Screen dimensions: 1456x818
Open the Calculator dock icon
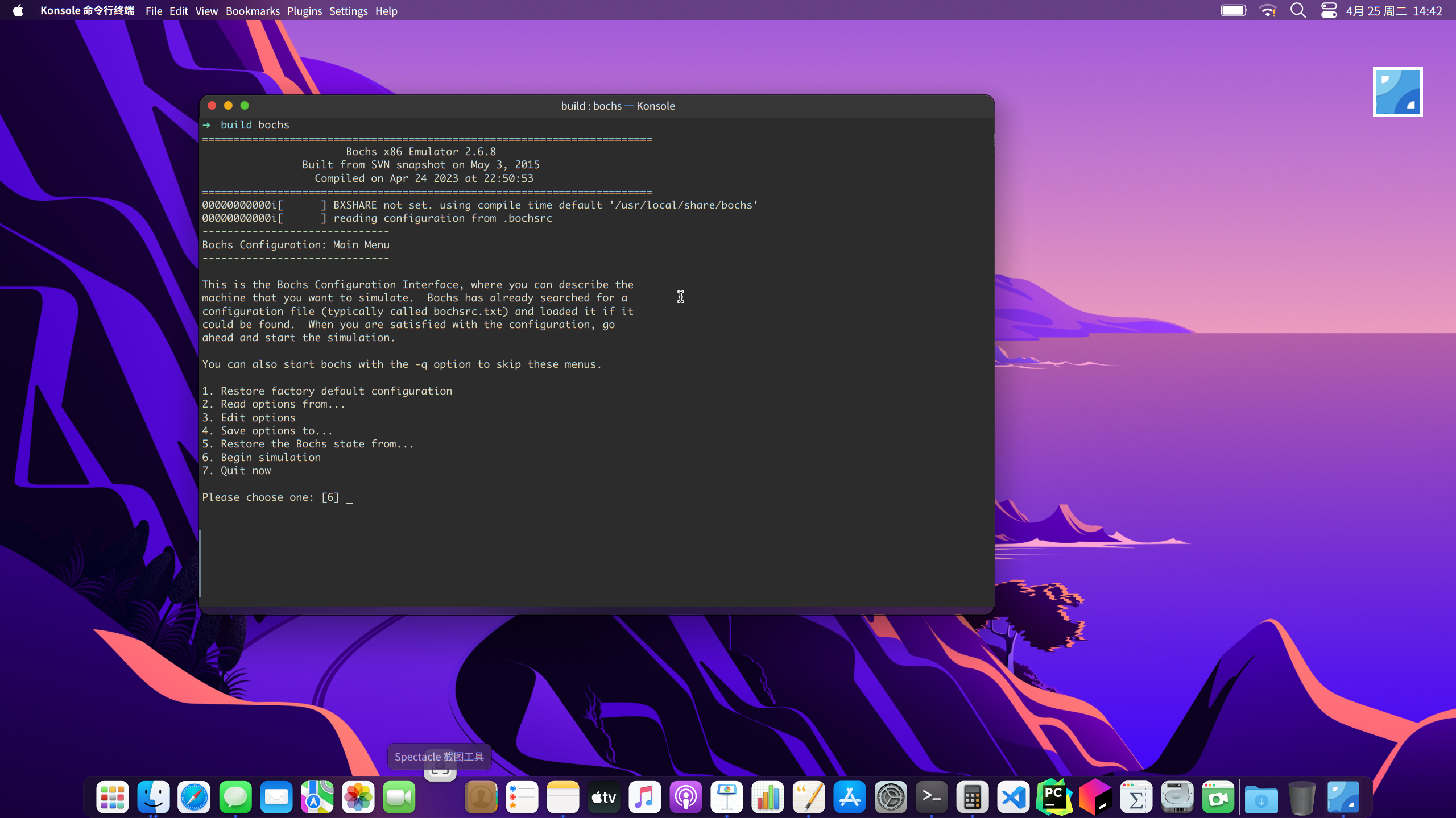tap(973, 797)
